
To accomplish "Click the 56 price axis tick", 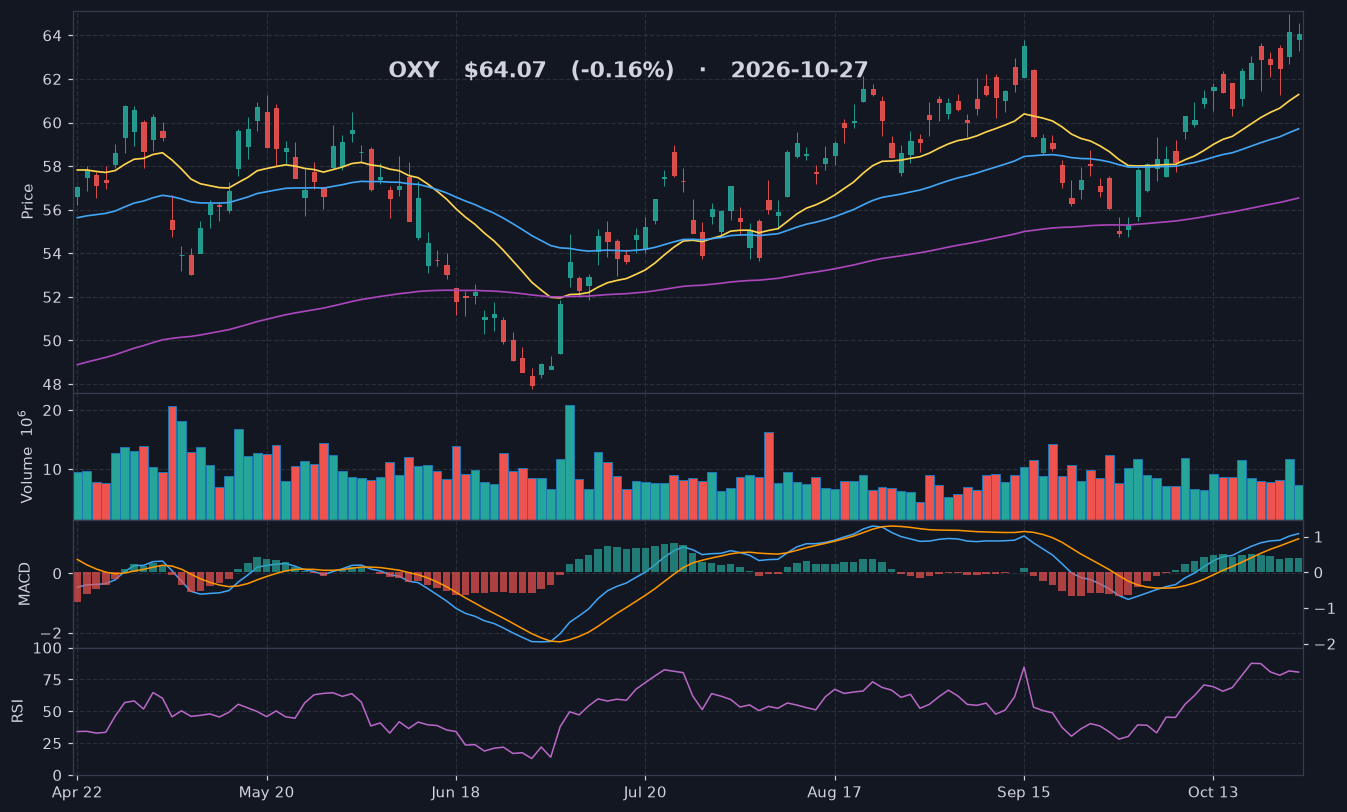I will (x=52, y=210).
